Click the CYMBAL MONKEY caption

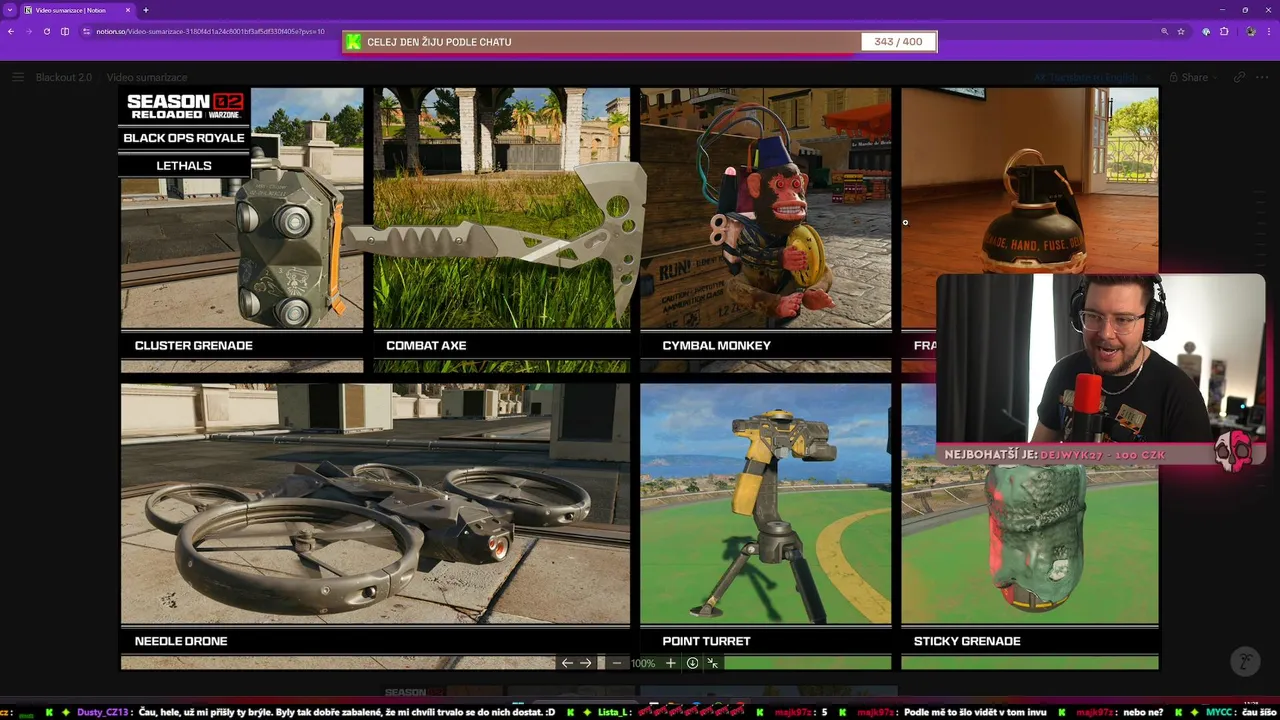point(716,346)
